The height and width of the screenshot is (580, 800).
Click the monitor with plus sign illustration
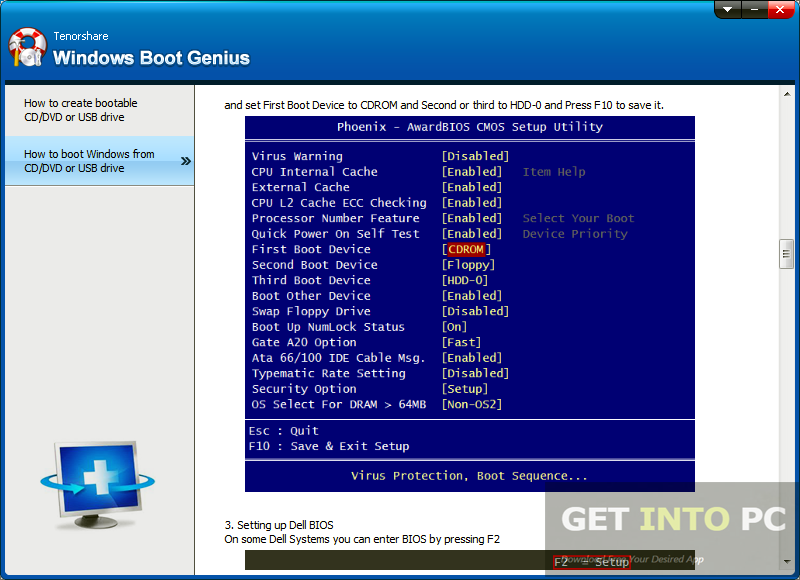pyautogui.click(x=98, y=485)
